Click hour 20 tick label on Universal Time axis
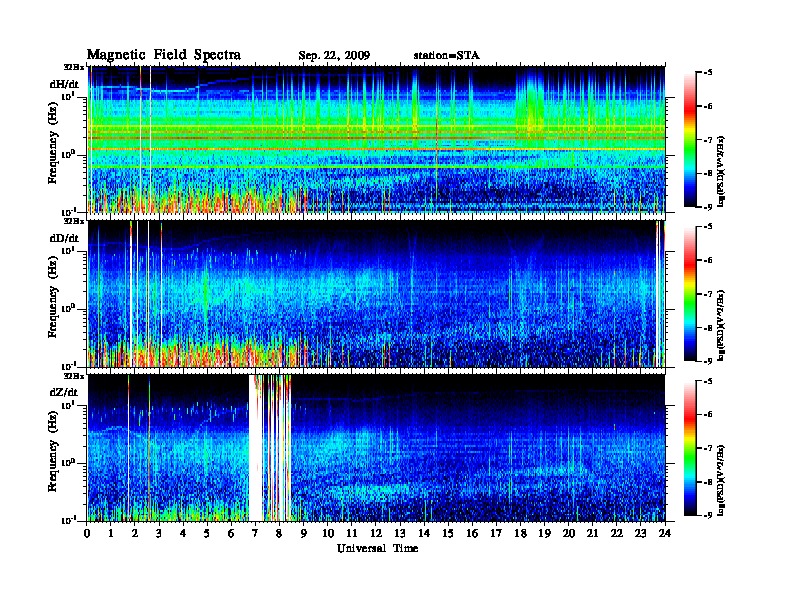Viewport: 792px width, 612px height. (569, 534)
